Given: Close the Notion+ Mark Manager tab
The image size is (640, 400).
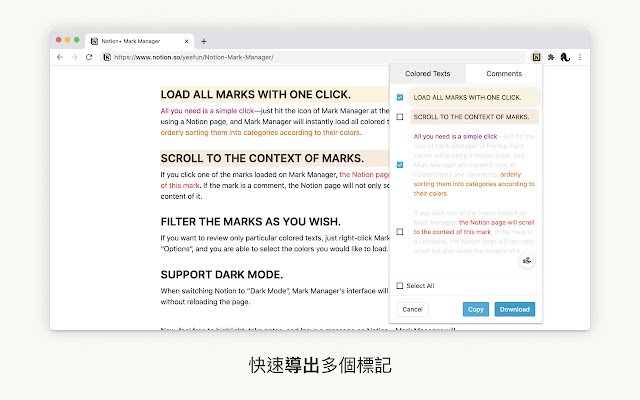Looking at the screenshot, I should click(187, 41).
